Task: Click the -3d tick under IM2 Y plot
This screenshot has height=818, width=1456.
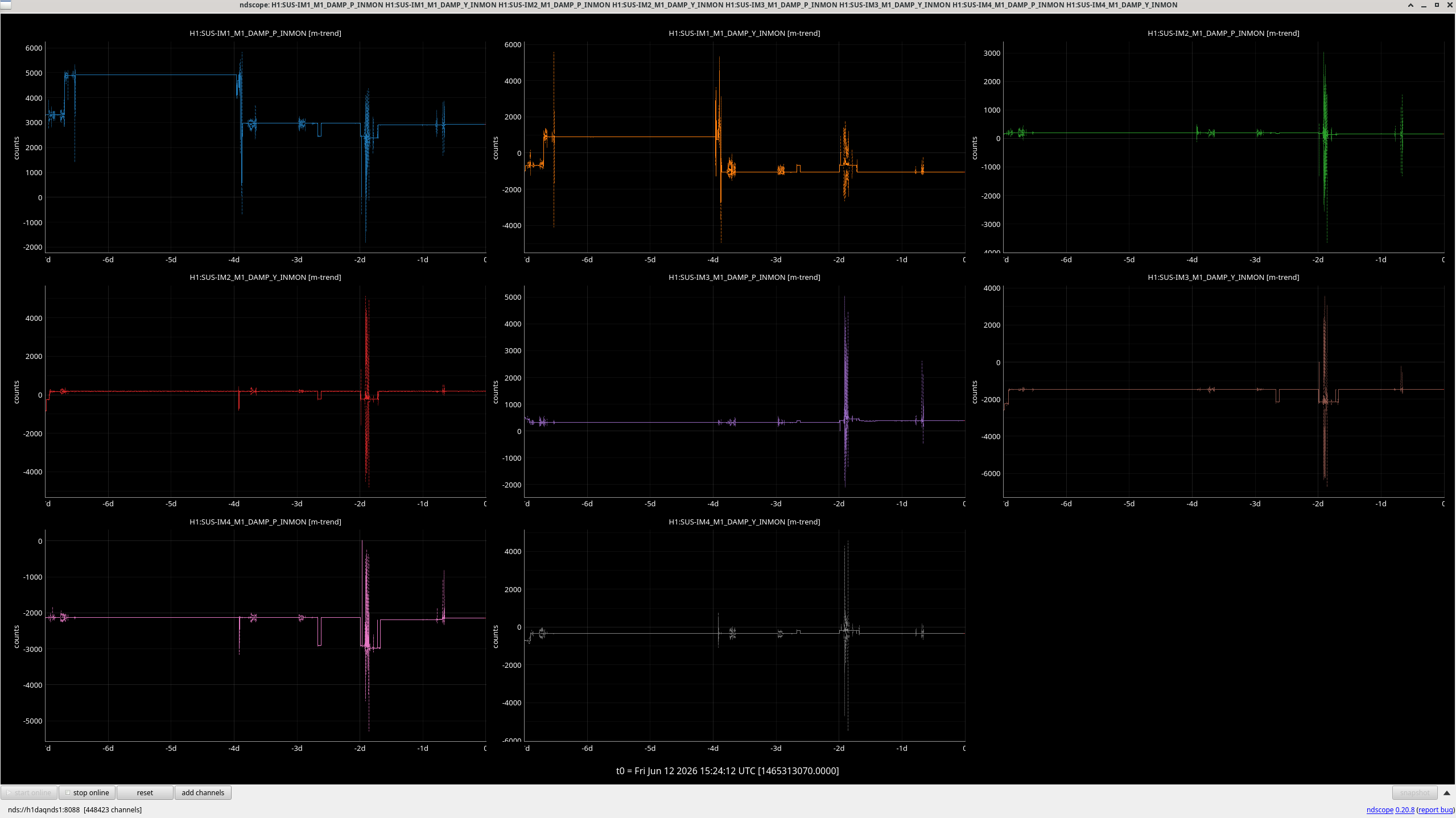Action: [x=297, y=504]
